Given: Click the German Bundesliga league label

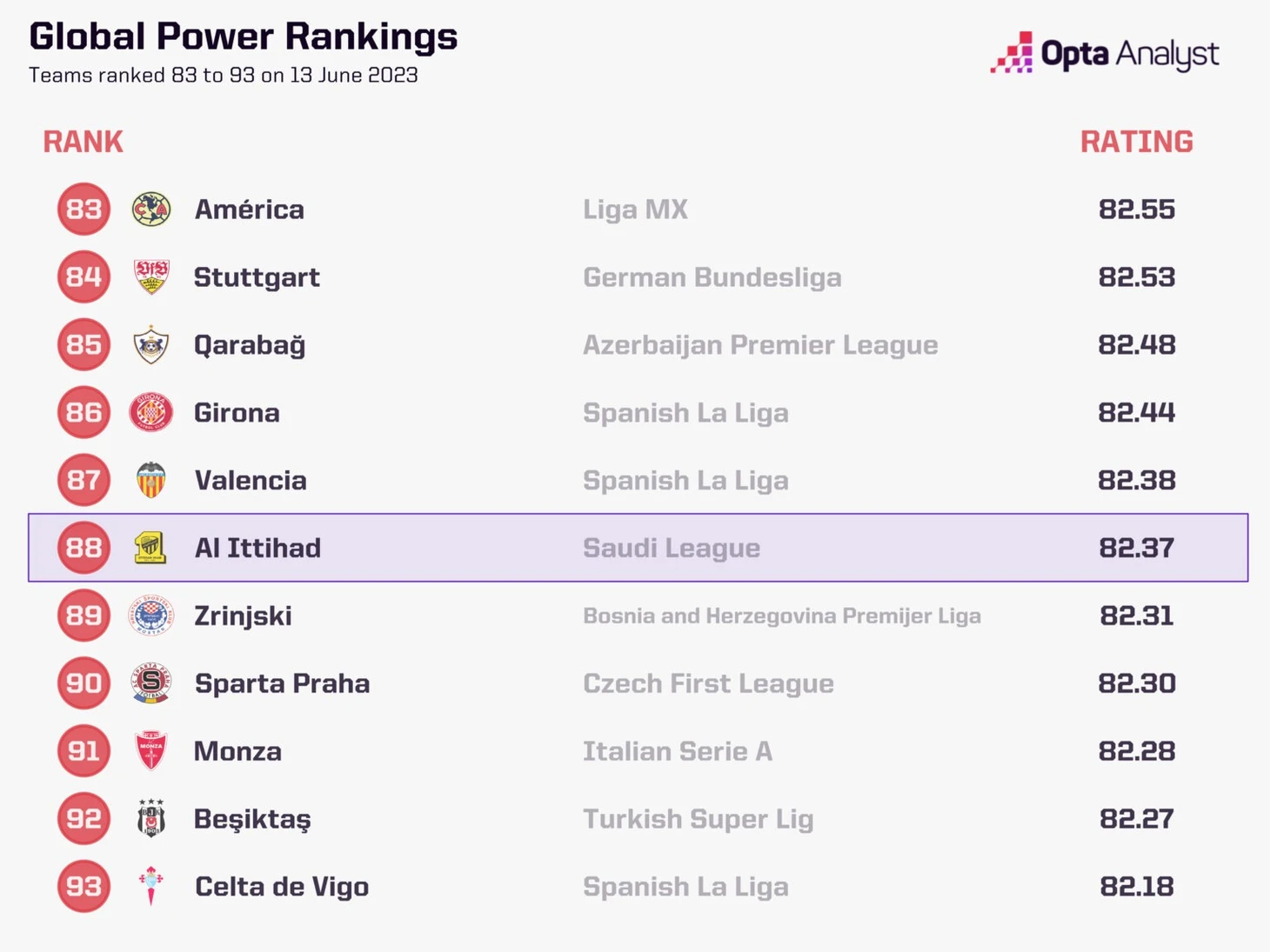Looking at the screenshot, I should pyautogui.click(x=712, y=277).
